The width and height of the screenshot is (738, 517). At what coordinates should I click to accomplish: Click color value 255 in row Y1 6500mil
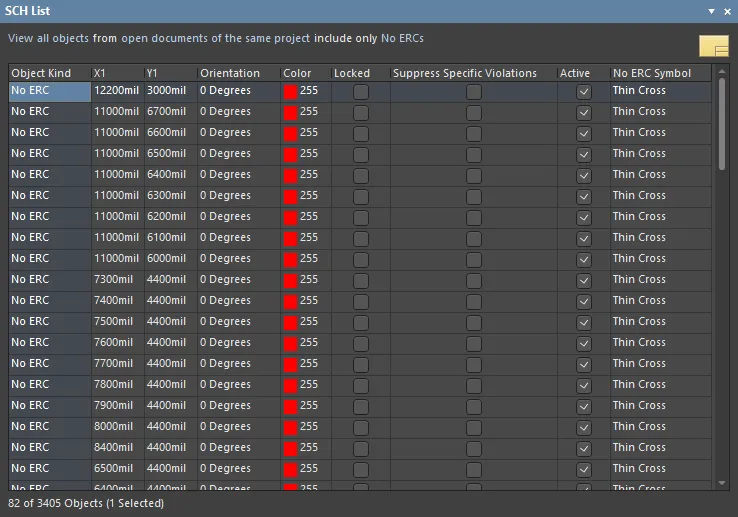(309, 153)
